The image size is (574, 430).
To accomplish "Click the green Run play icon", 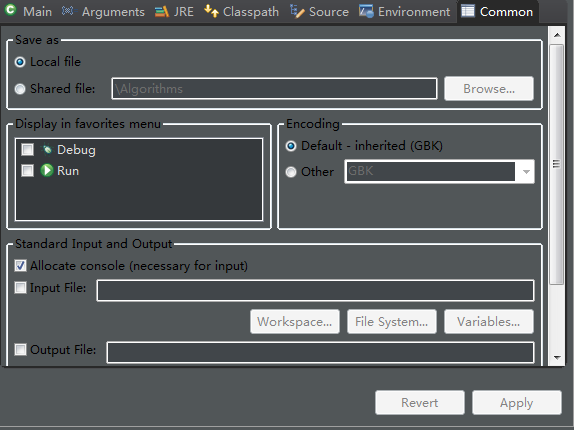I will click(x=47, y=171).
